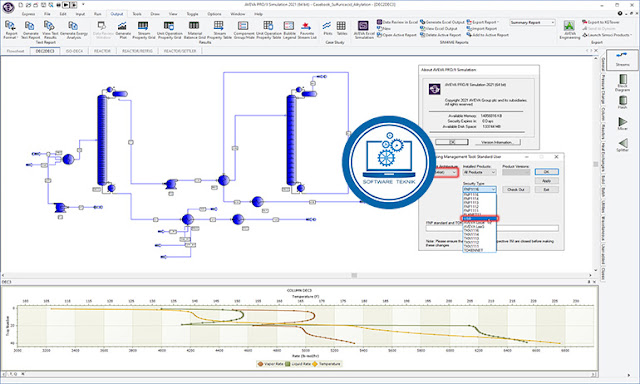640x384 pixels.
Task: Select Splitter unit in palette
Action: 622,145
